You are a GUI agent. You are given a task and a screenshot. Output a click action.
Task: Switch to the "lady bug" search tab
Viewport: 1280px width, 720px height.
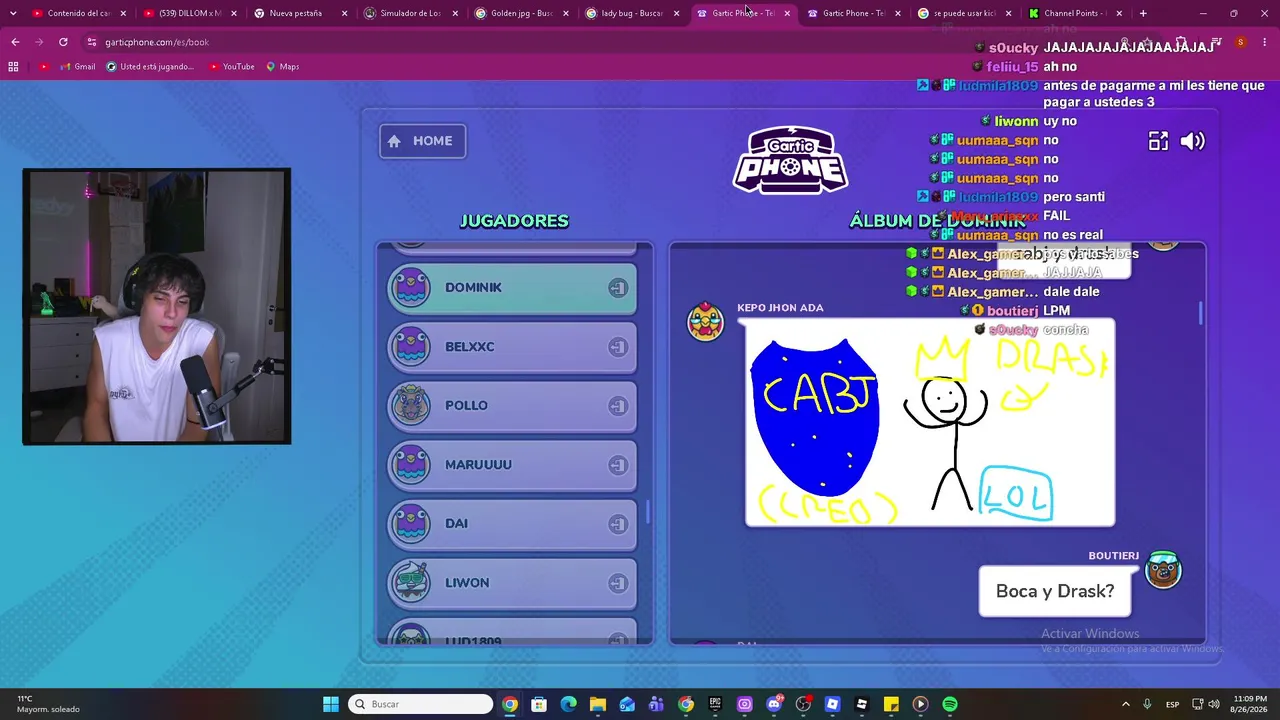coord(632,13)
